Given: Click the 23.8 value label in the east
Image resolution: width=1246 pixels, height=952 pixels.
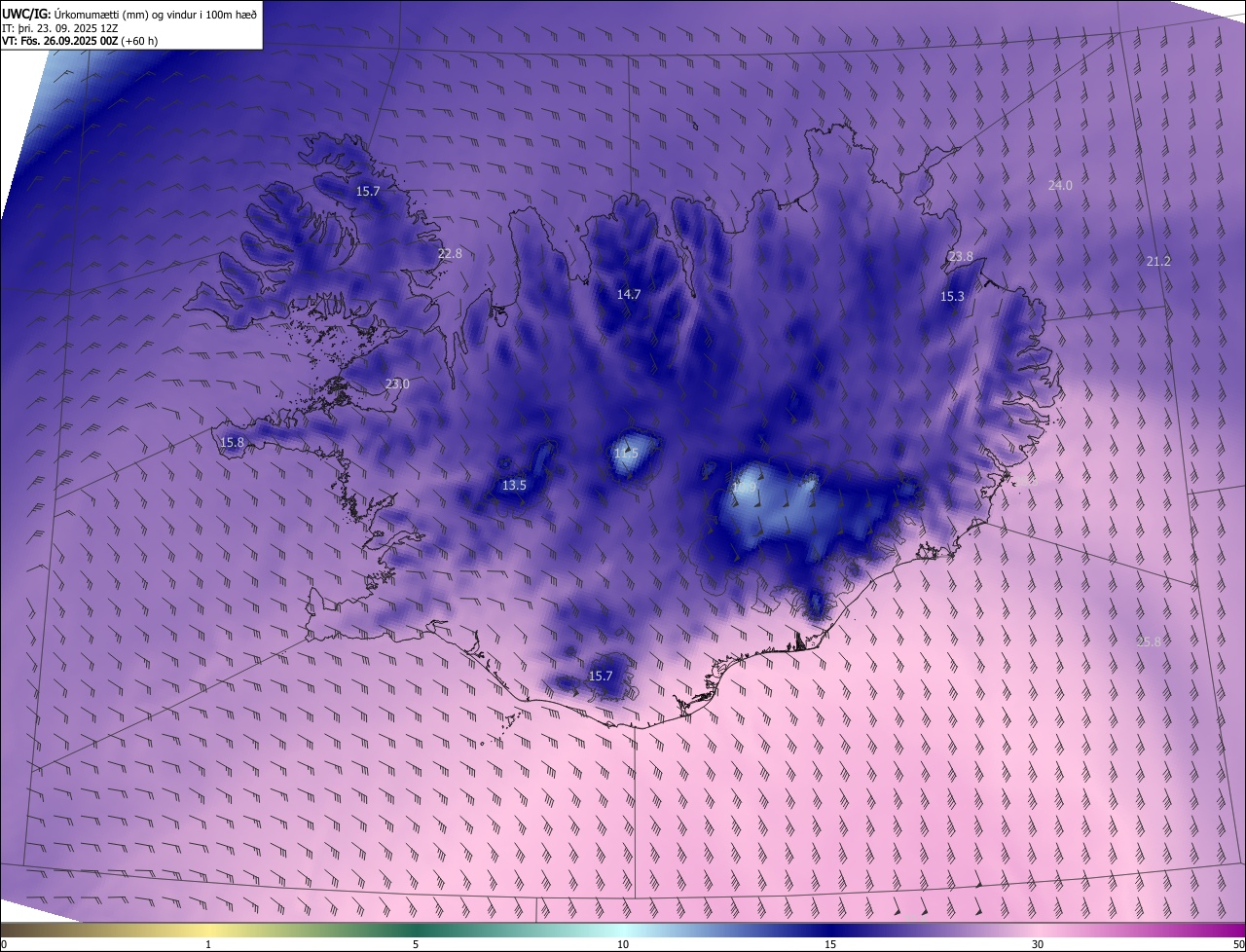Looking at the screenshot, I should [x=960, y=257].
